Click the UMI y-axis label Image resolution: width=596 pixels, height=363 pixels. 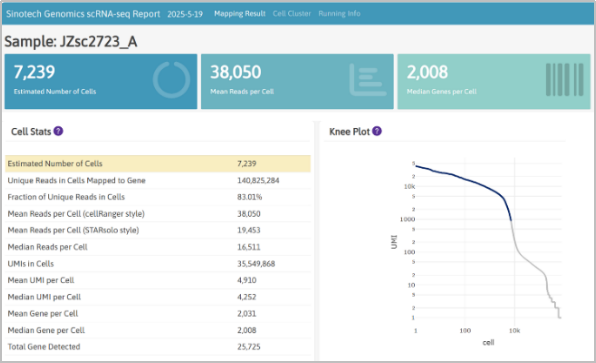(394, 242)
